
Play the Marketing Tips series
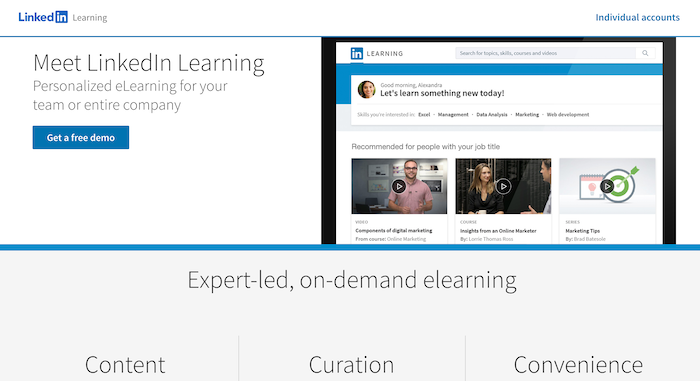607,186
